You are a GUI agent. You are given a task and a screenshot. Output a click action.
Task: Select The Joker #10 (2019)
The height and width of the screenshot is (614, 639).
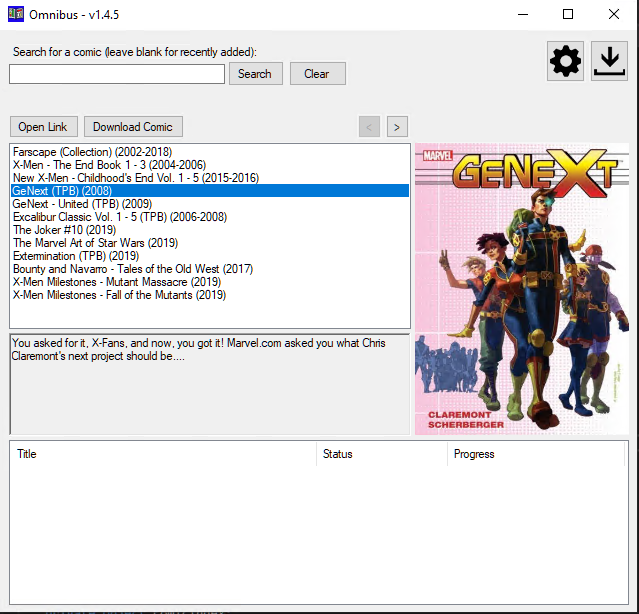(x=210, y=230)
